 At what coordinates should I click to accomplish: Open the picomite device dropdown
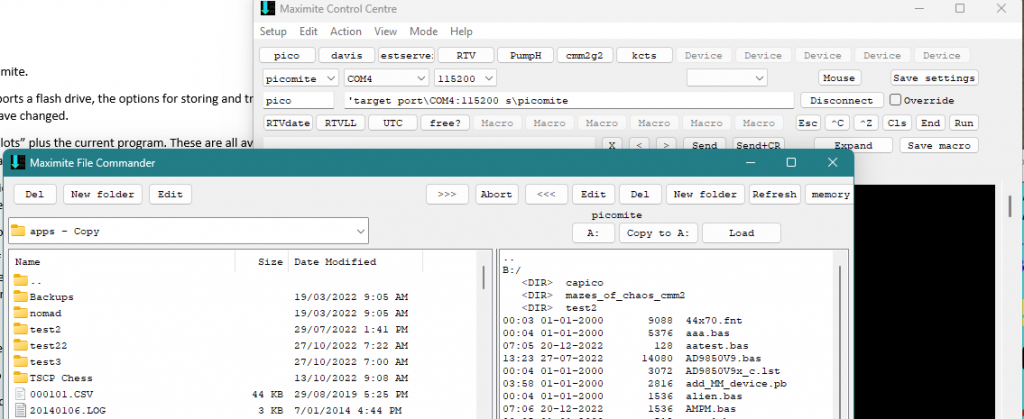pos(299,78)
